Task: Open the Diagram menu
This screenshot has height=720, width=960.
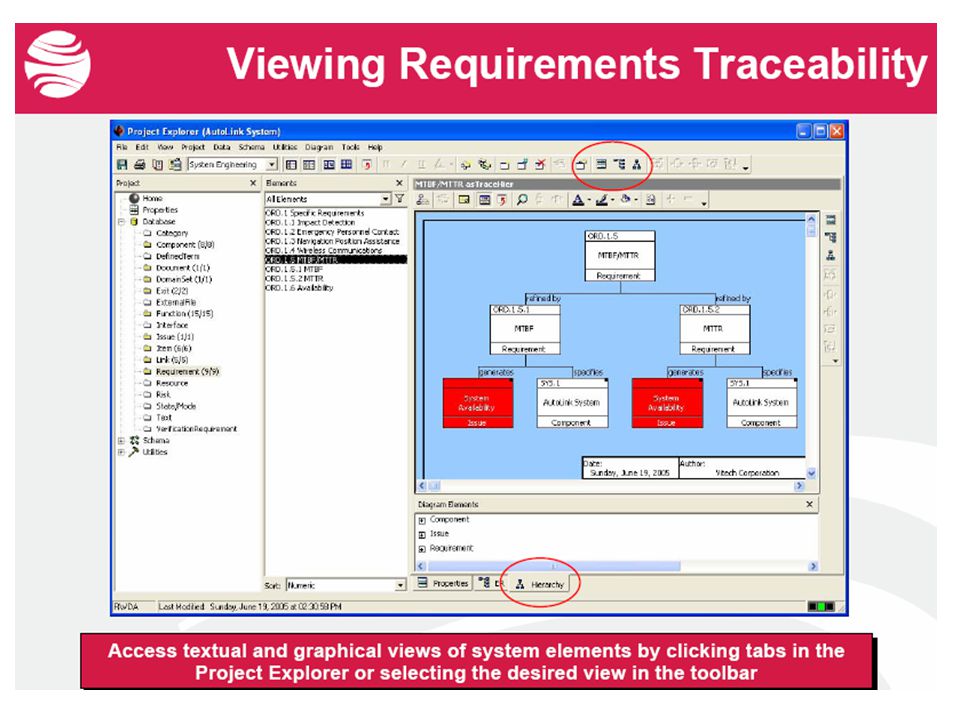Action: [x=319, y=148]
